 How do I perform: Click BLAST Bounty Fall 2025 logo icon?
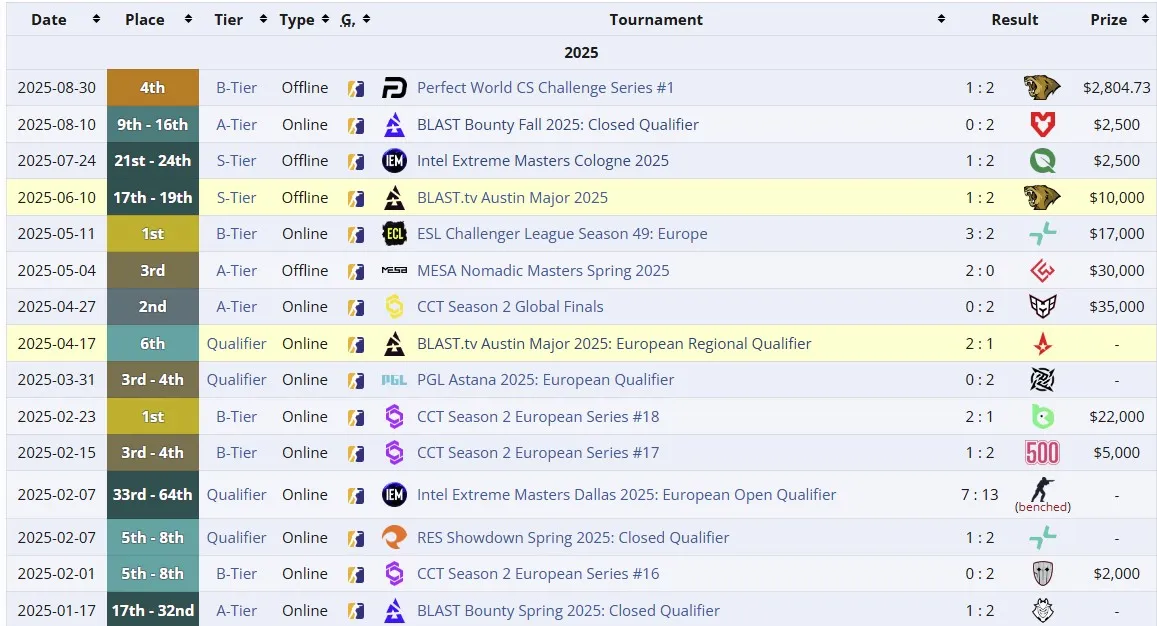(394, 125)
